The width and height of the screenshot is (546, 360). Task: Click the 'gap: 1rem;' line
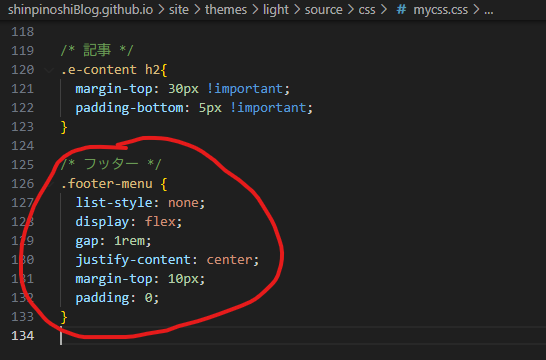pos(114,241)
